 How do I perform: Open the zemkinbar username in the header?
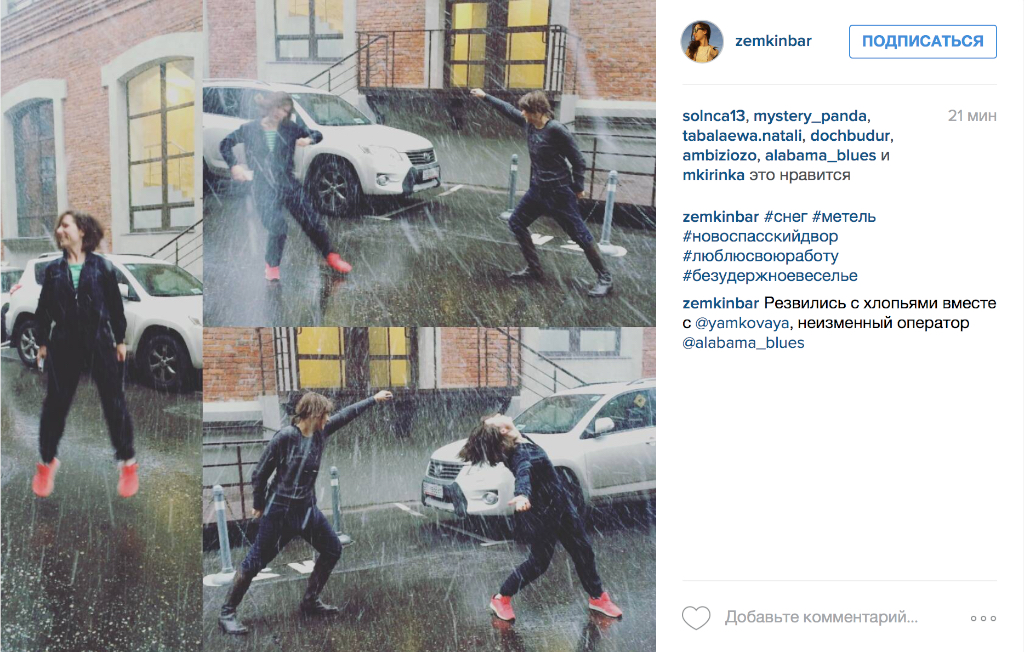click(773, 41)
